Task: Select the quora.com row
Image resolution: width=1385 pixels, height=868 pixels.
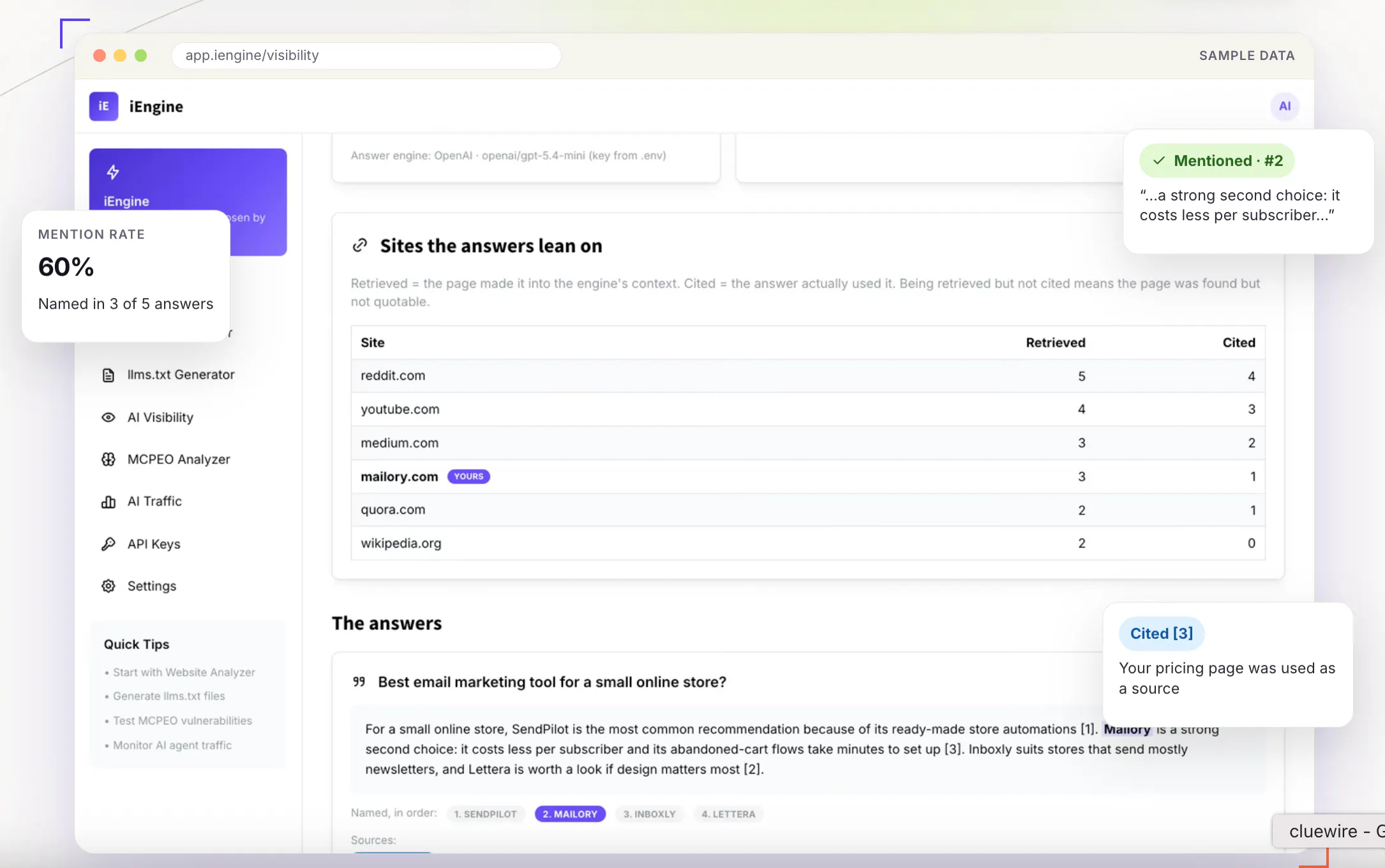Action: click(808, 510)
